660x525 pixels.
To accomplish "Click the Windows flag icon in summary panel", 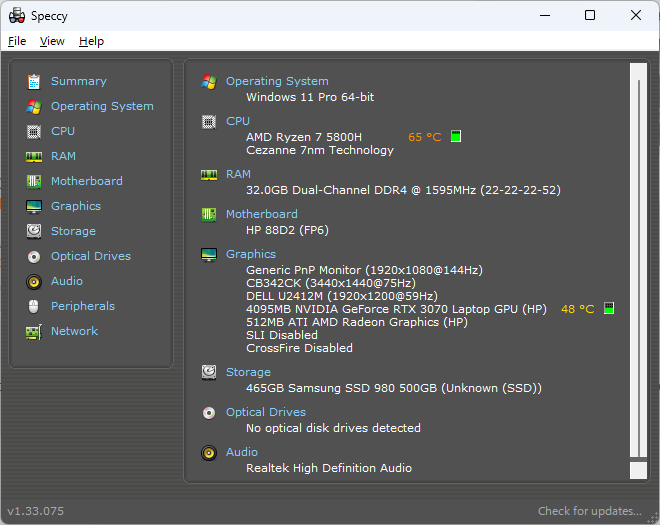I will point(209,82).
